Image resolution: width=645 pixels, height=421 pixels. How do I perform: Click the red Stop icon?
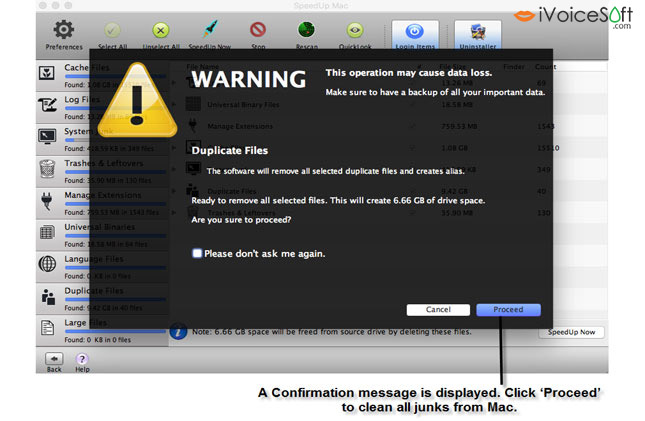click(258, 30)
